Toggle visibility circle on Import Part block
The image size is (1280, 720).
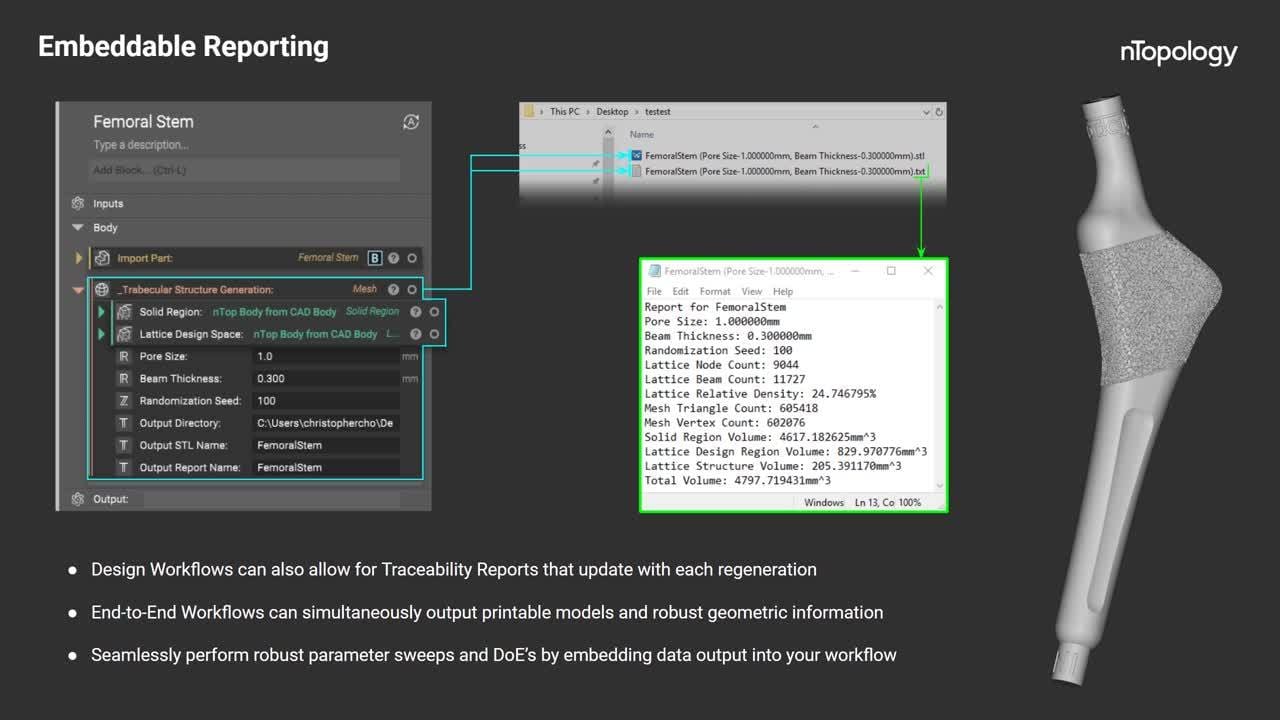(x=412, y=258)
